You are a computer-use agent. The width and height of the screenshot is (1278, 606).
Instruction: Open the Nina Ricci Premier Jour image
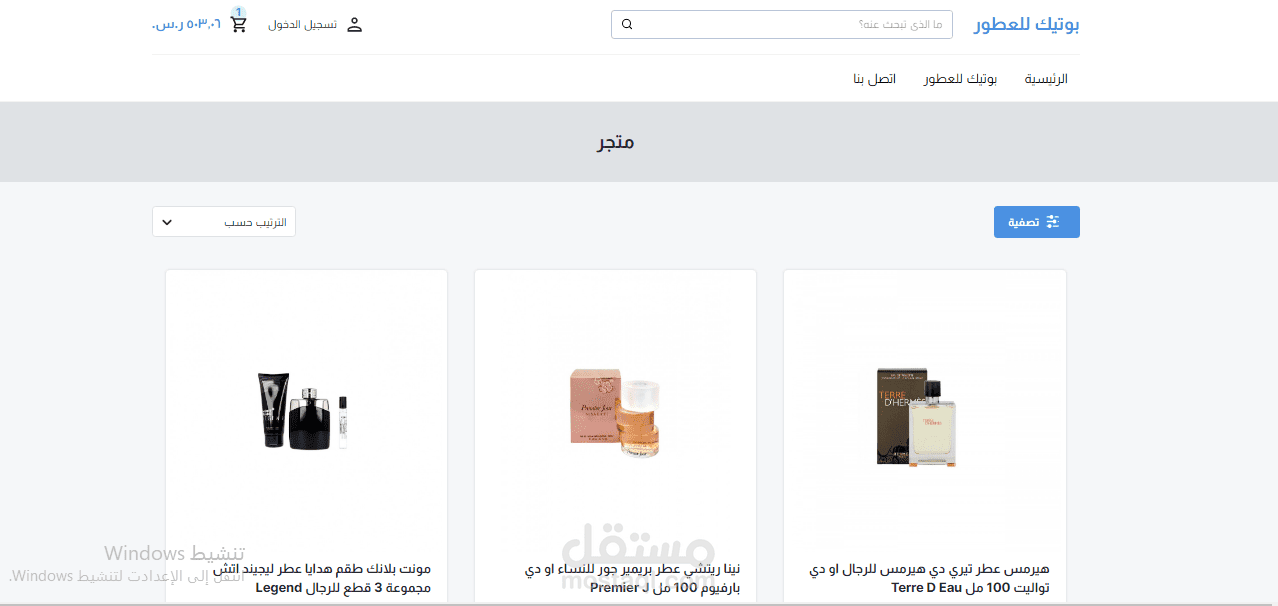(x=616, y=414)
